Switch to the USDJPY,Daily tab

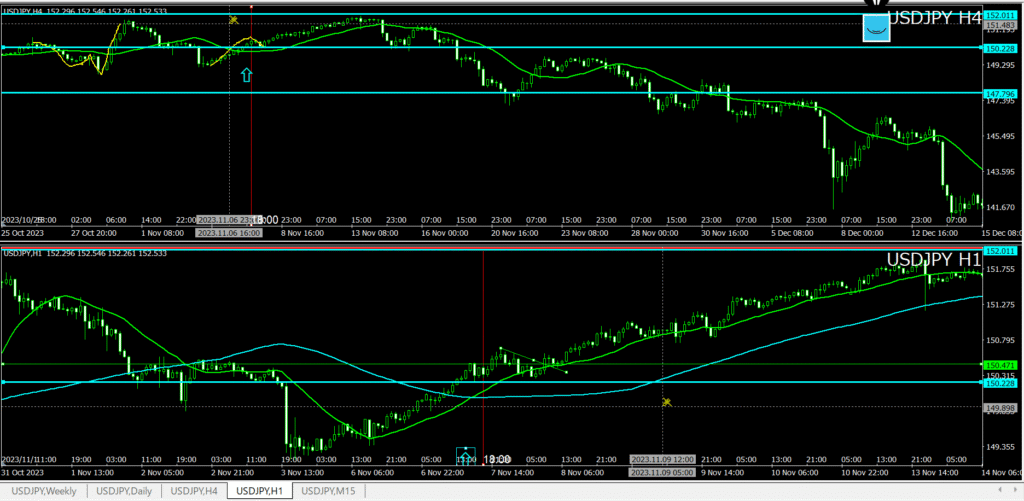[x=124, y=491]
